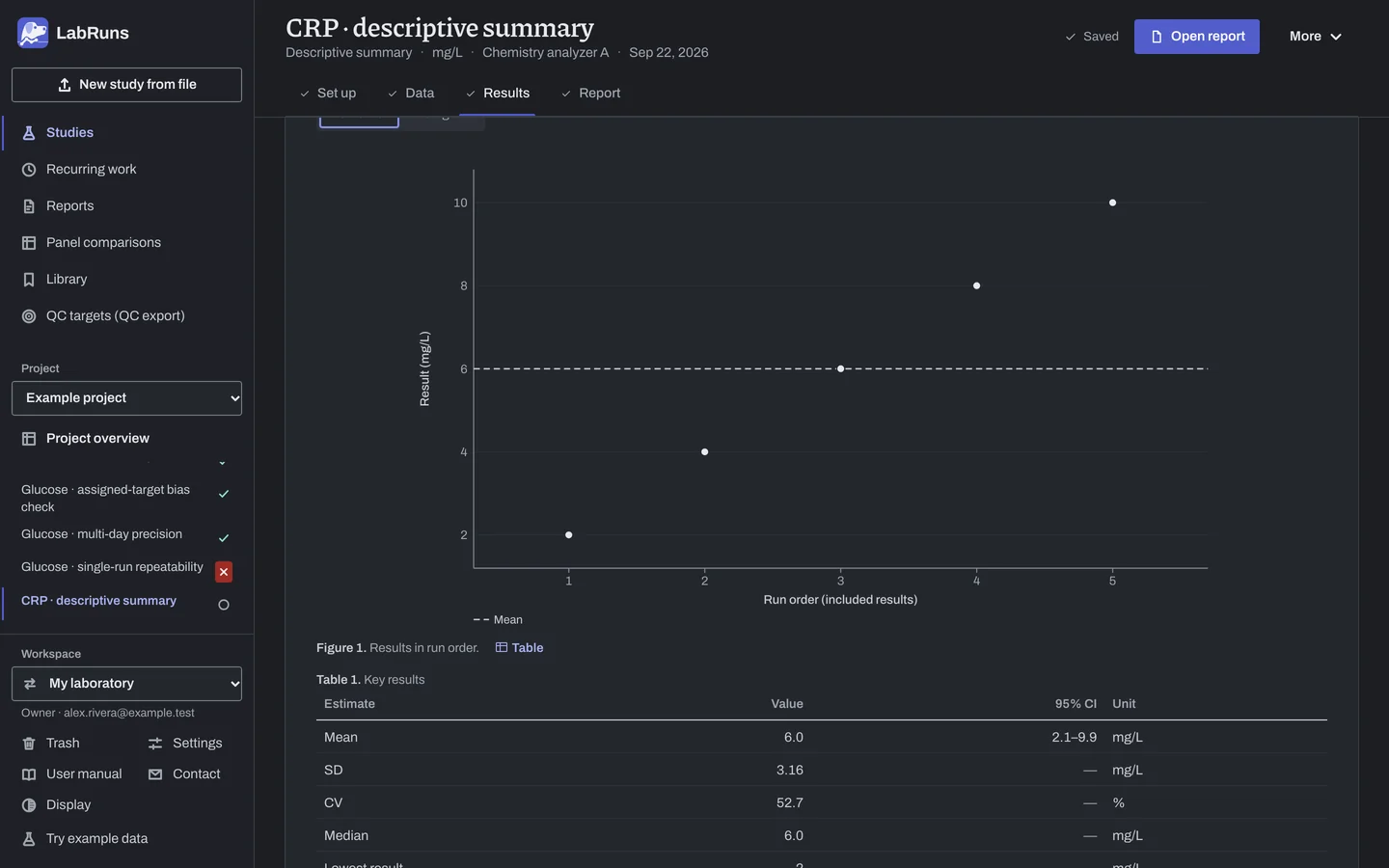Open Glucose multi-day precision study
The image size is (1389, 868).
tap(101, 533)
